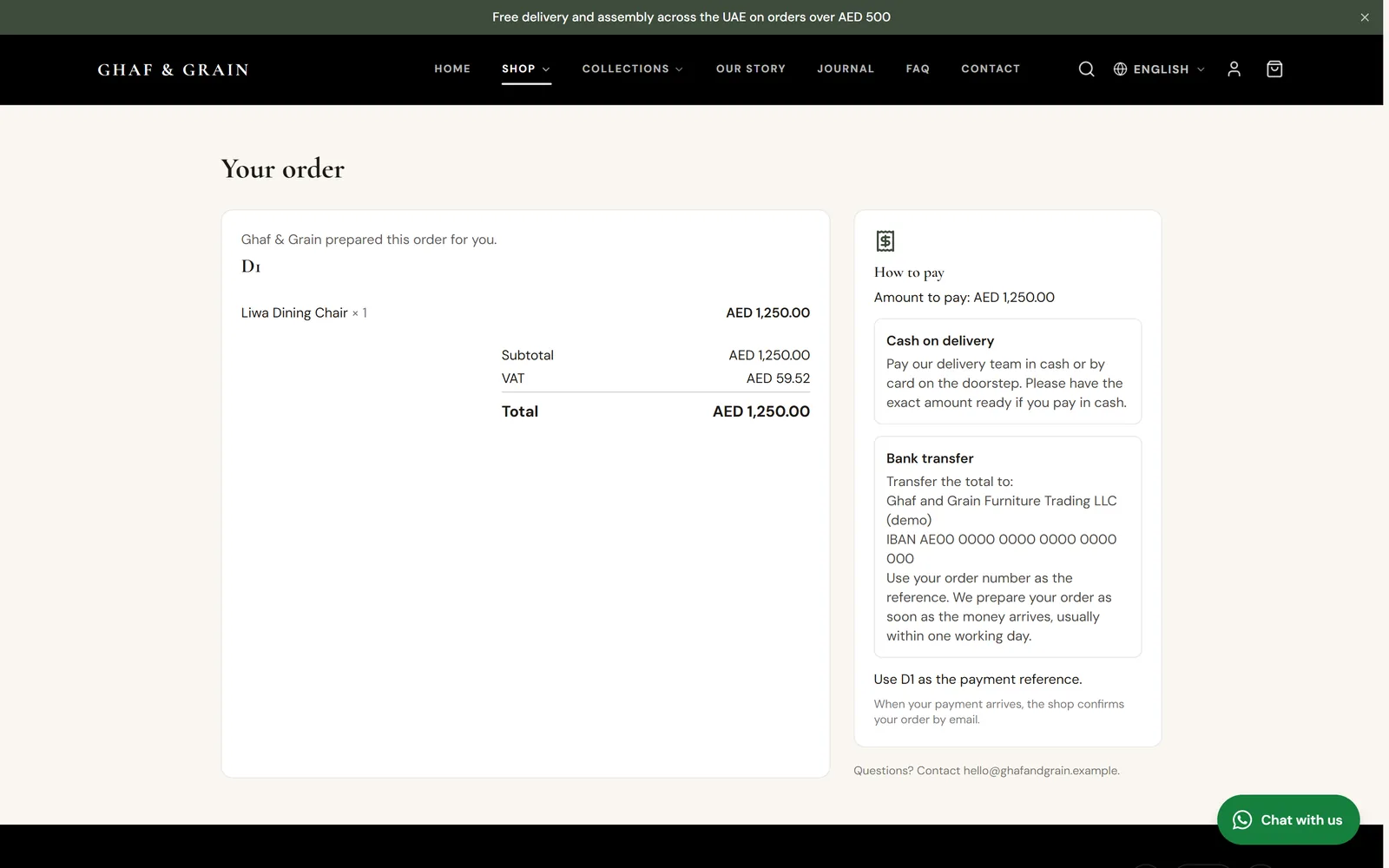Open the English language selector chevron
Viewport: 1389px width, 868px height.
pyautogui.click(x=1201, y=69)
